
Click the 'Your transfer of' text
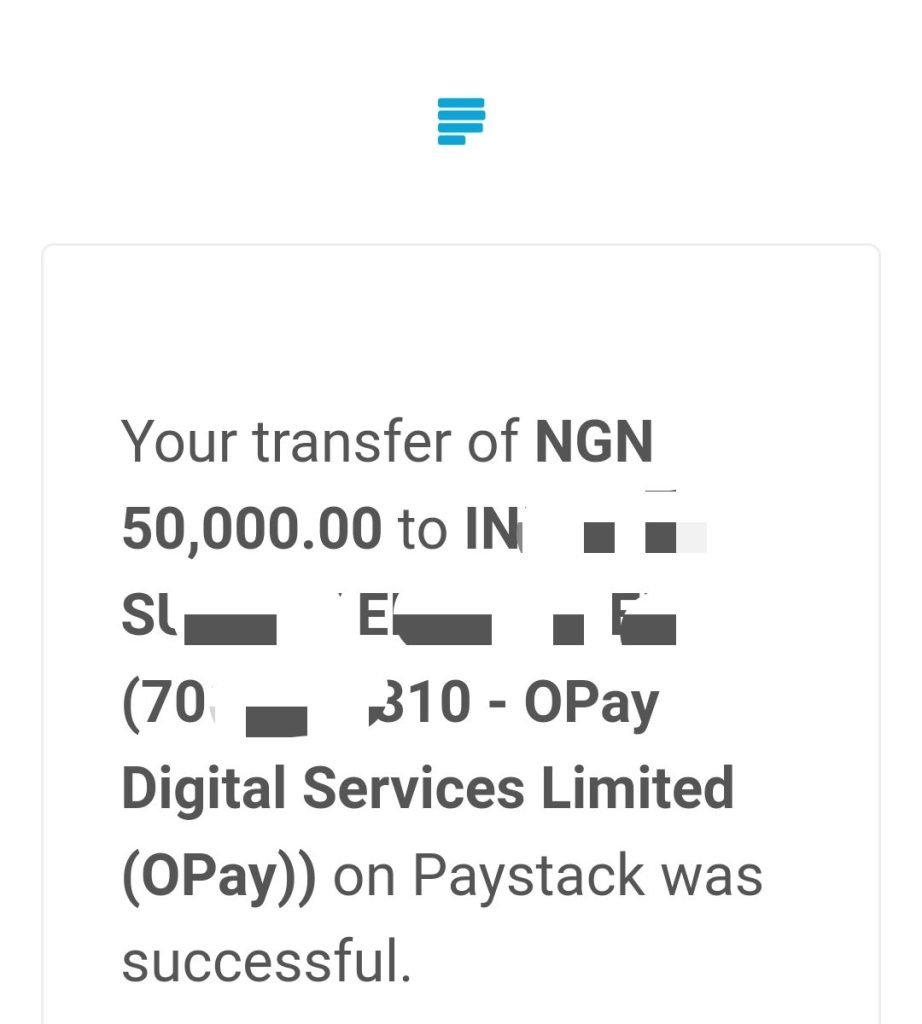click(320, 441)
